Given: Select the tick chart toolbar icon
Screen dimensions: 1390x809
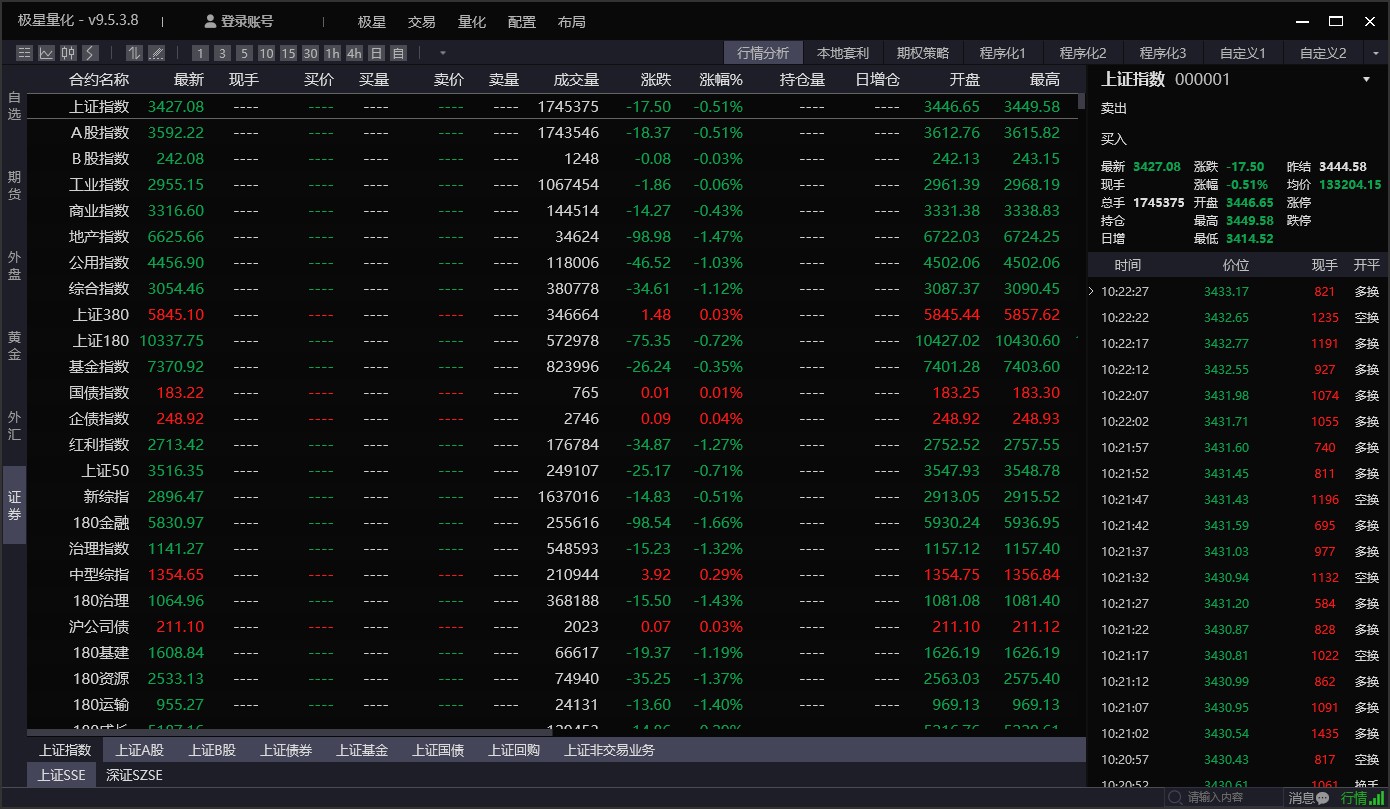Looking at the screenshot, I should coord(90,53).
